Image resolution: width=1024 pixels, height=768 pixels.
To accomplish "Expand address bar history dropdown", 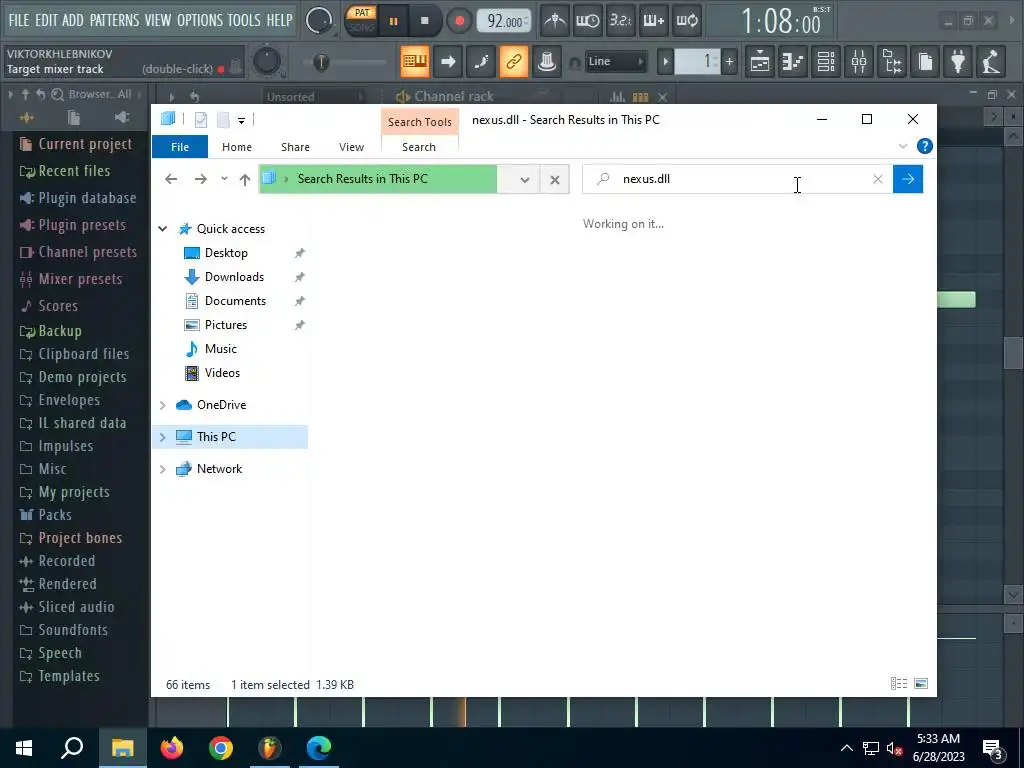I will pyautogui.click(x=524, y=180).
